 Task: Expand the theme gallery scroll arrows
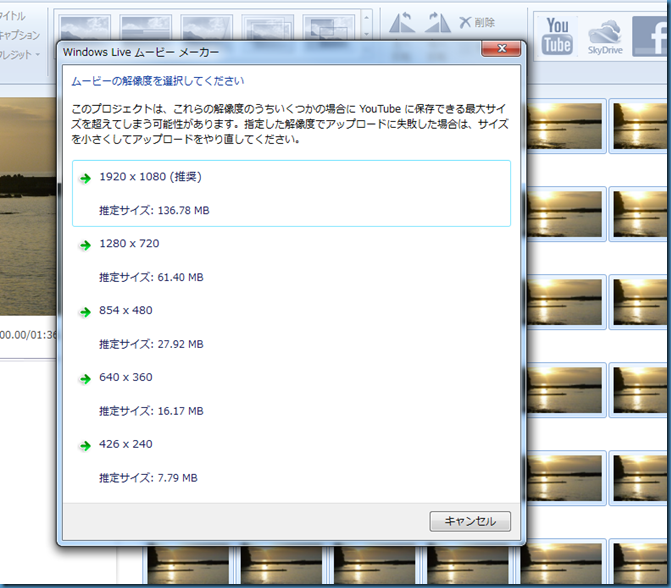point(366,26)
